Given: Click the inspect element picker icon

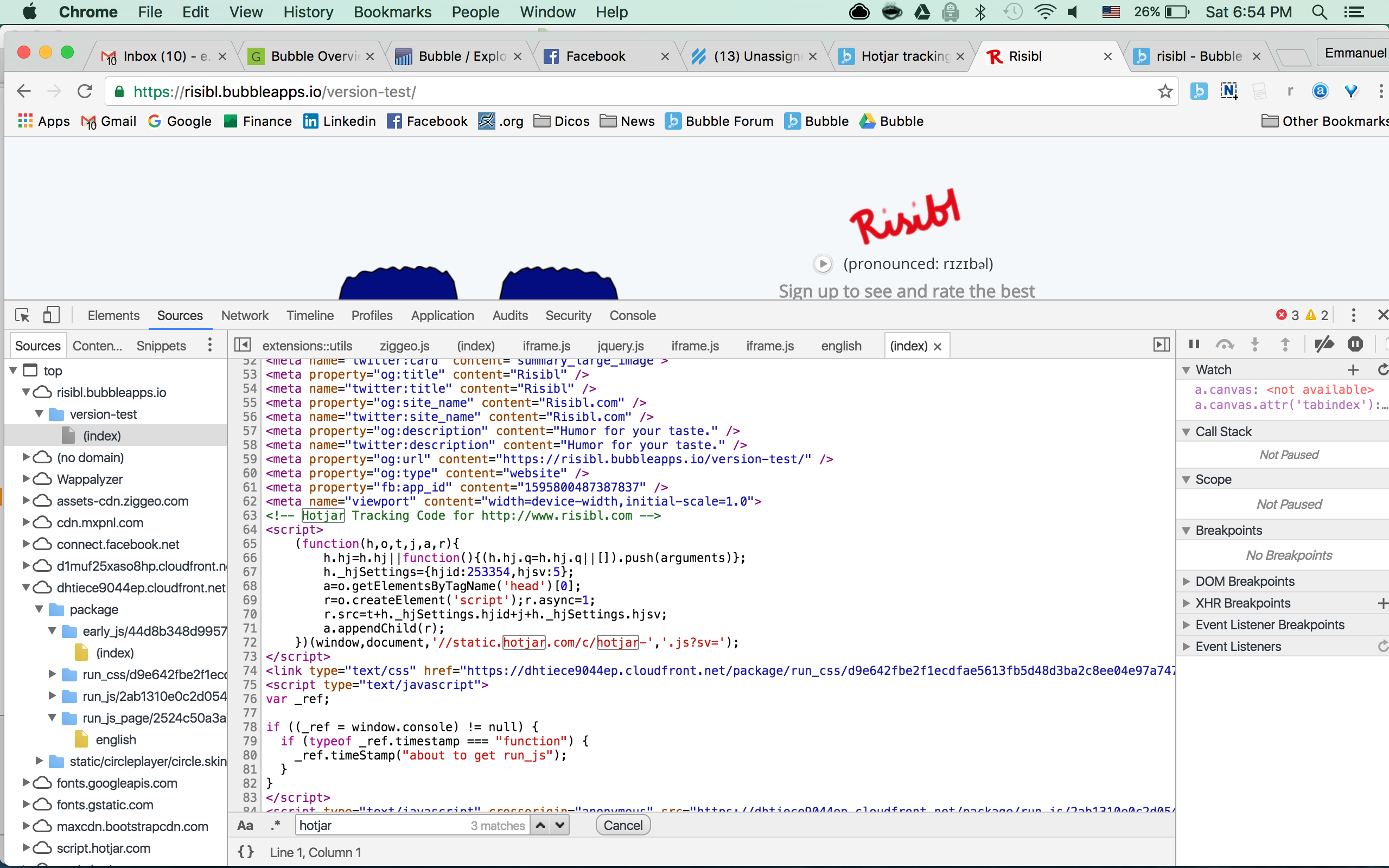Looking at the screenshot, I should (x=22, y=315).
